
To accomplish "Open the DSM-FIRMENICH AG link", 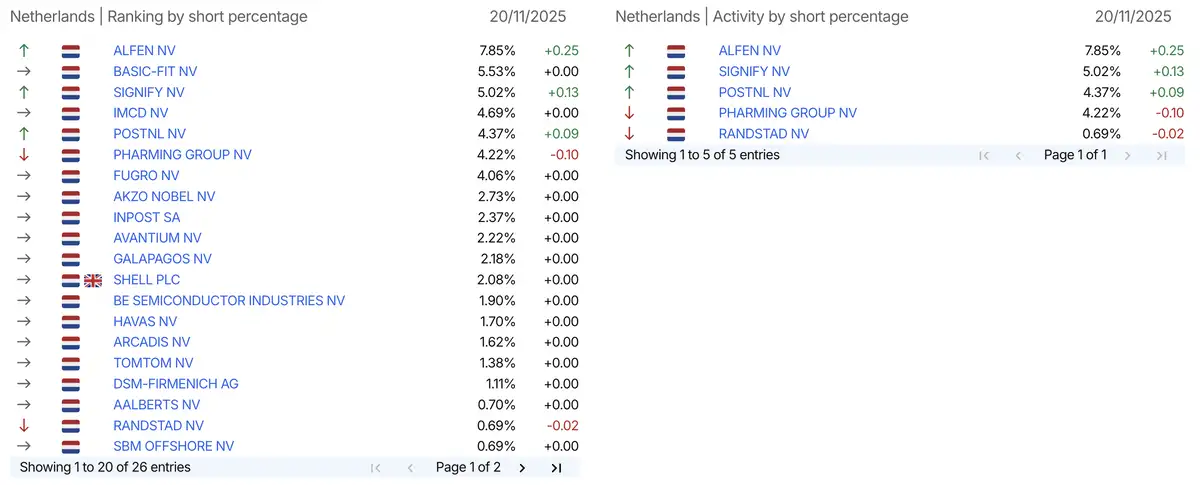I will click(176, 384).
